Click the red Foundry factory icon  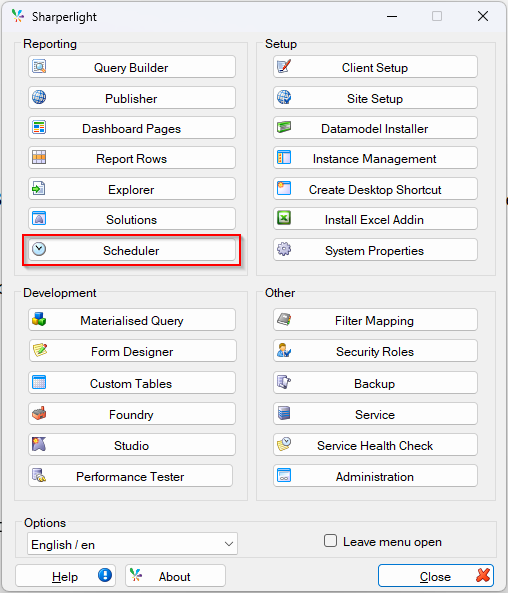point(39,413)
